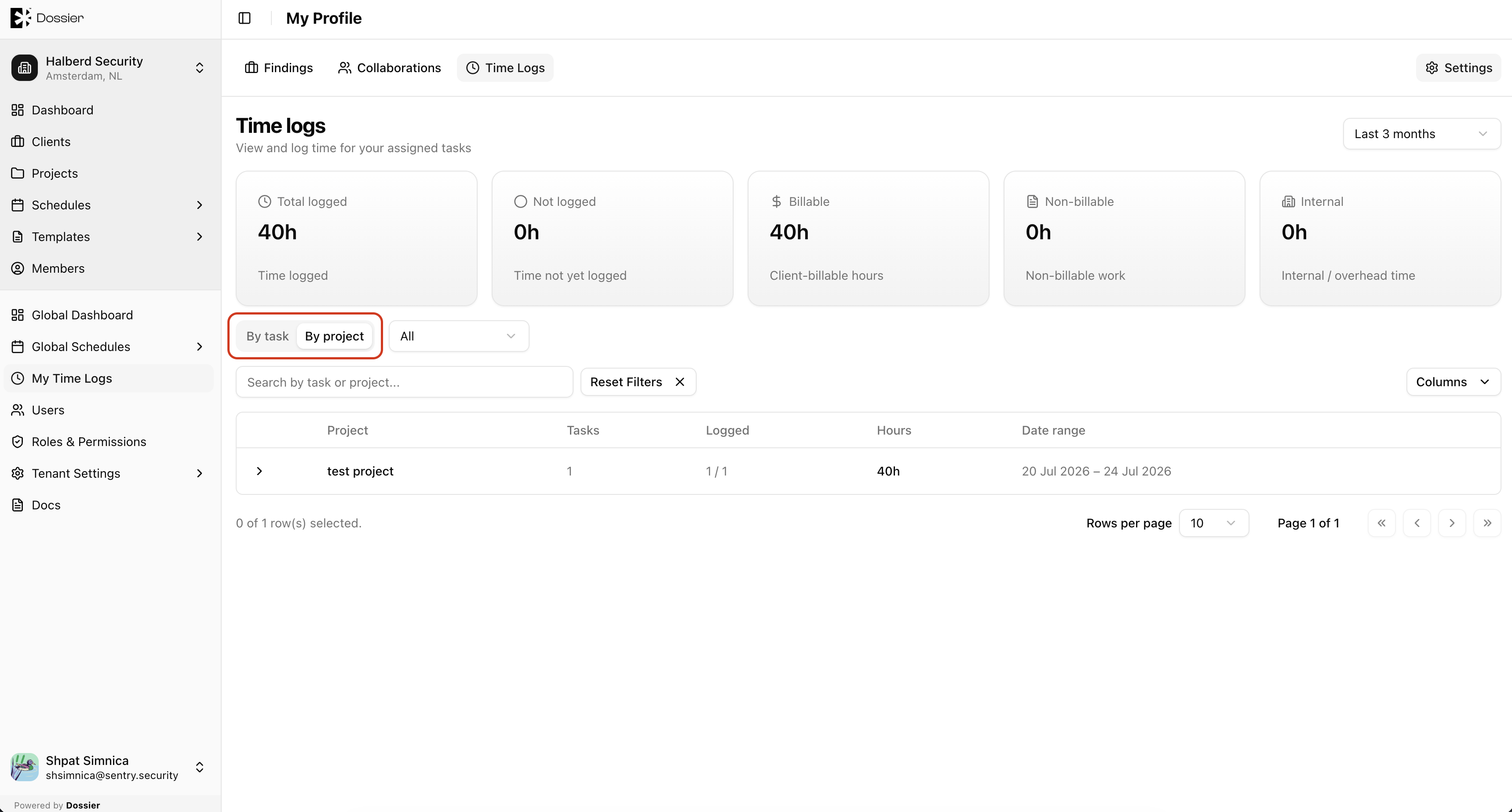Click the Reset Filters button

pos(638,382)
